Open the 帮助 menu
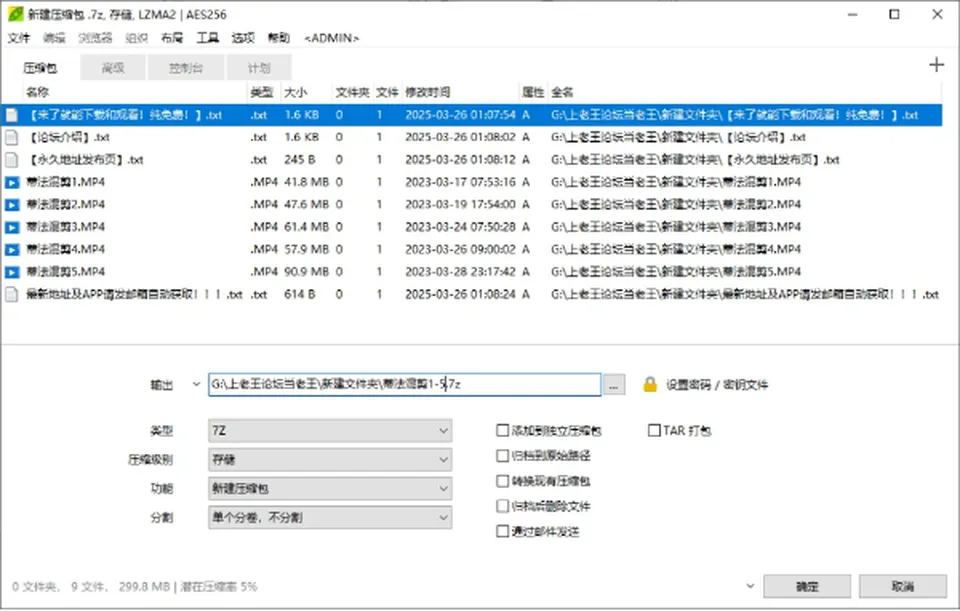Image resolution: width=960 pixels, height=611 pixels. (279, 38)
